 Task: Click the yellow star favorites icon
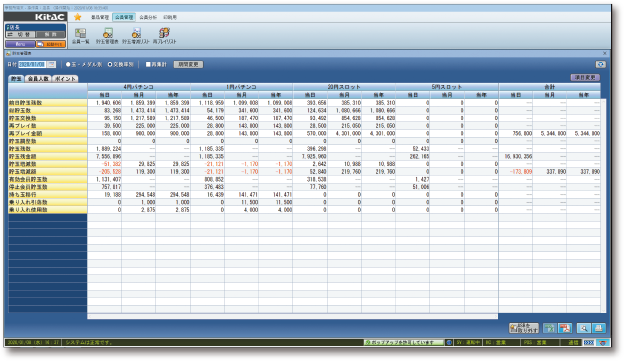pos(78,17)
